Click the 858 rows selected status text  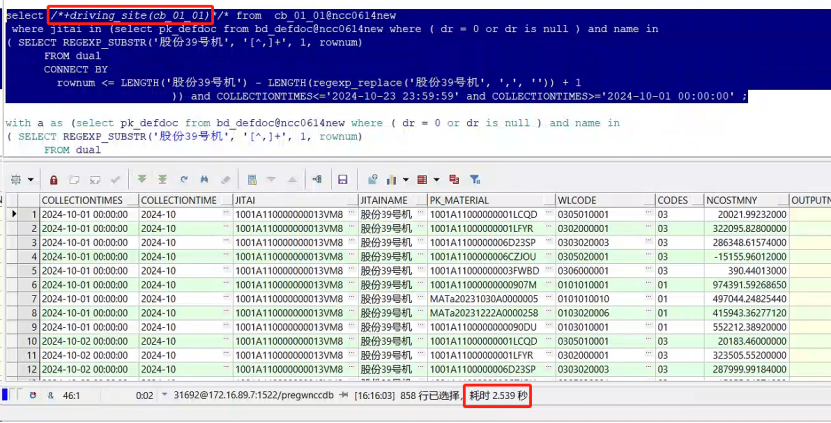pos(429,395)
